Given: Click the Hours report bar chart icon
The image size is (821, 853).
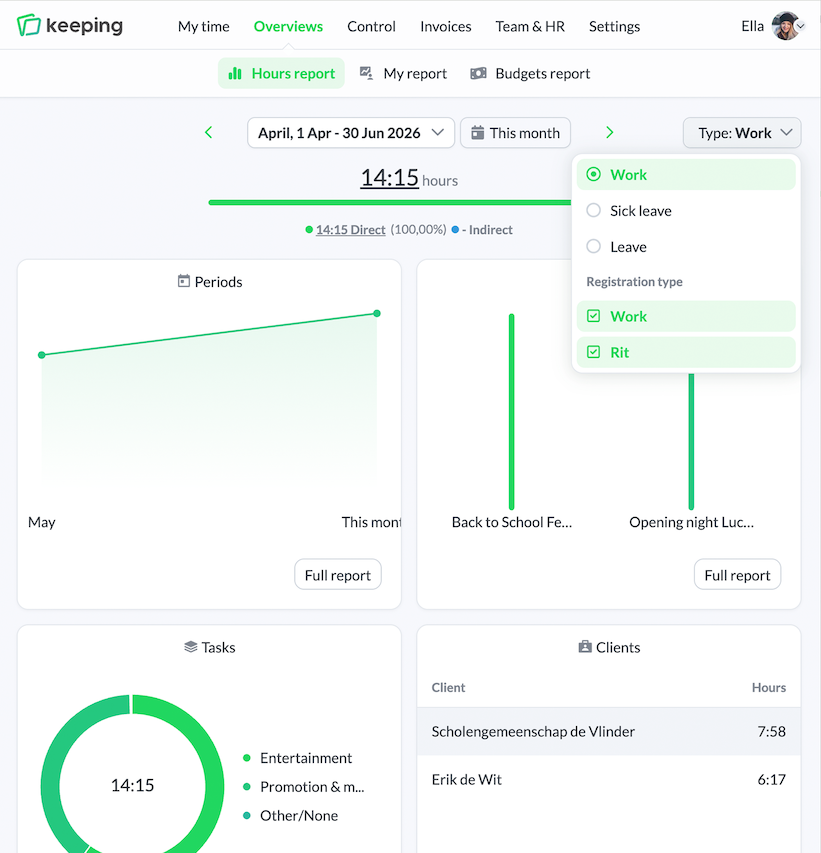Looking at the screenshot, I should click(x=235, y=73).
